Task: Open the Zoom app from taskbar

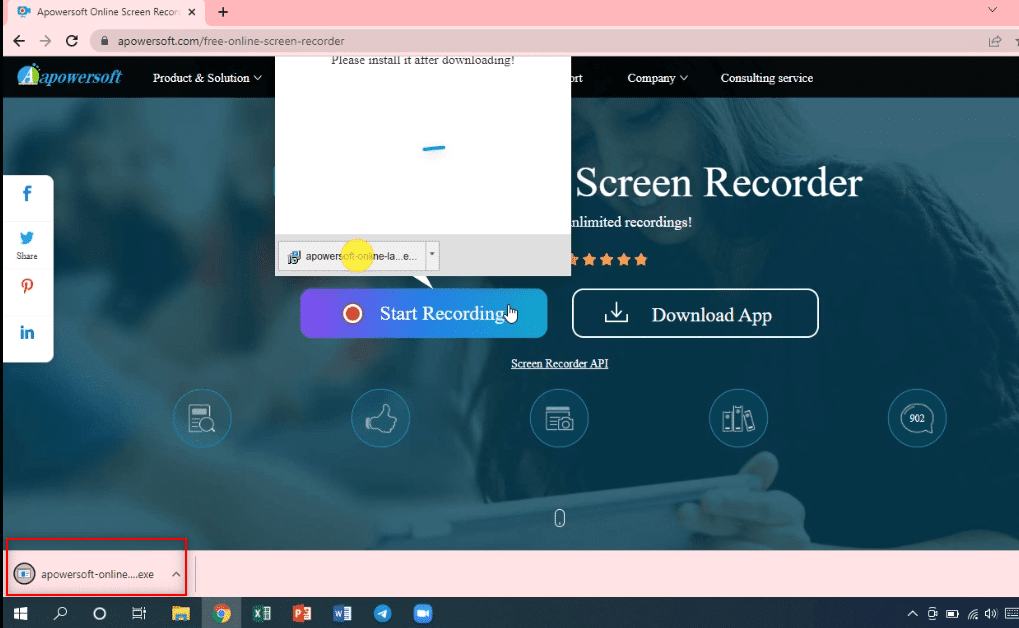Action: click(x=422, y=613)
